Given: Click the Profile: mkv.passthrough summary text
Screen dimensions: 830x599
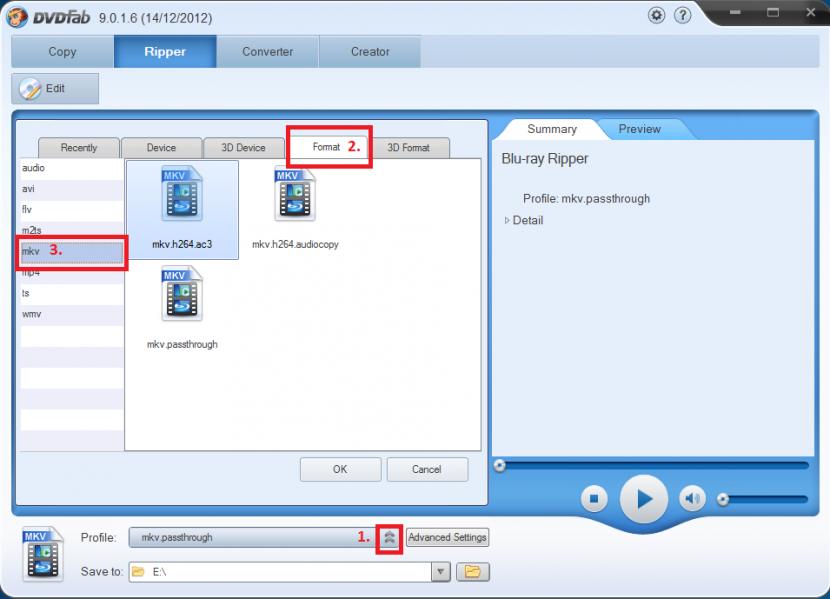Looking at the screenshot, I should [x=586, y=198].
